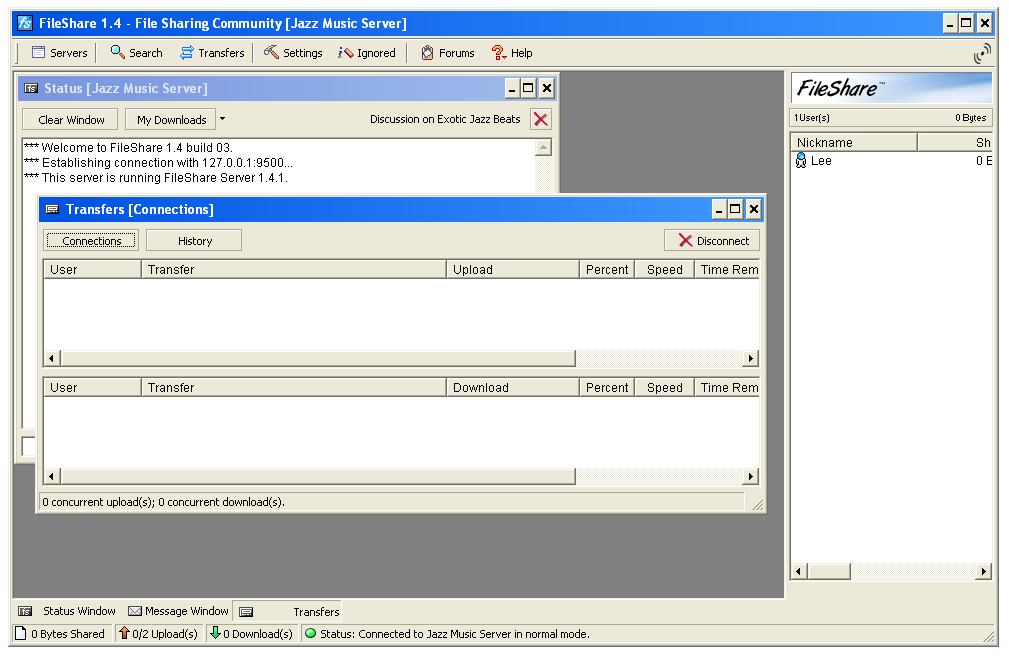Select the History view button
Viewport: 1009px width, 657px height.
point(194,241)
